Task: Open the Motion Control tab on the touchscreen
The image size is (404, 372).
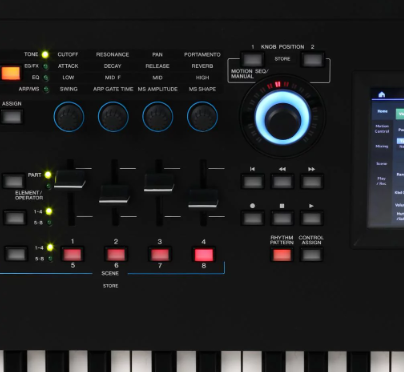Action: [x=382, y=129]
